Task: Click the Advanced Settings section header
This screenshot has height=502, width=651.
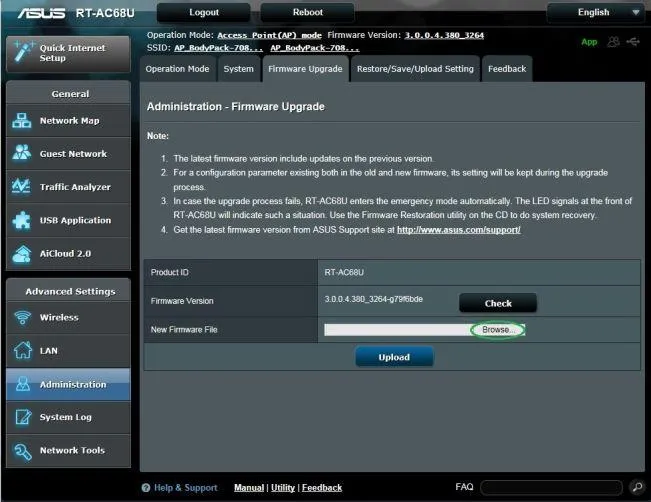Action: [70, 291]
